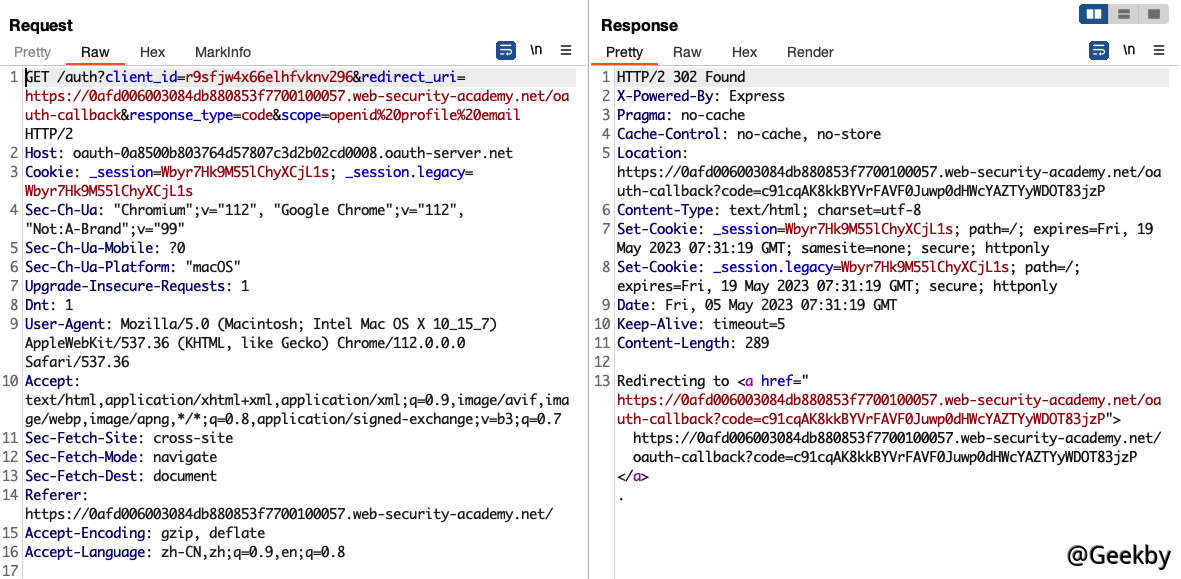Select the Pretty tab in Response panel
This screenshot has width=1181, height=579.
pyautogui.click(x=625, y=52)
